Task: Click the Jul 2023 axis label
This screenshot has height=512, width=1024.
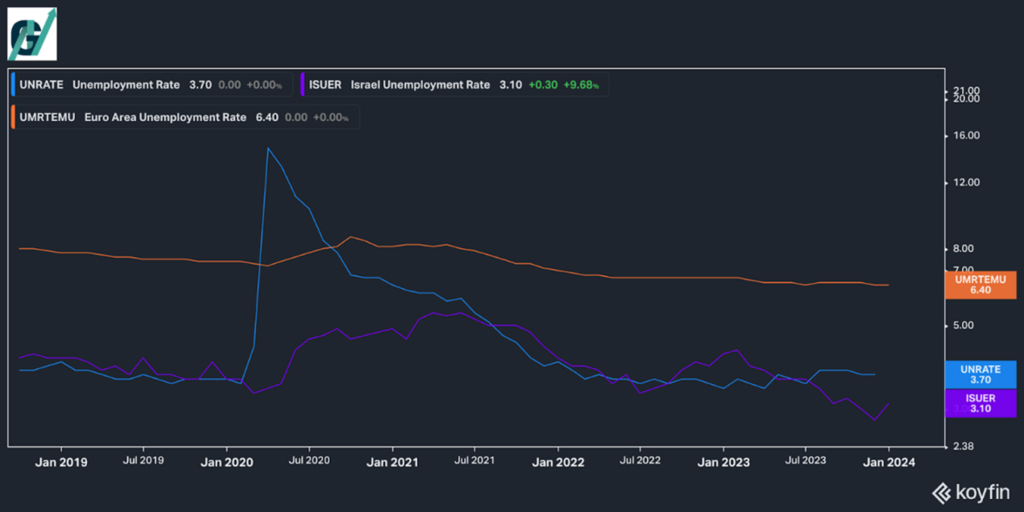Action: (805, 461)
